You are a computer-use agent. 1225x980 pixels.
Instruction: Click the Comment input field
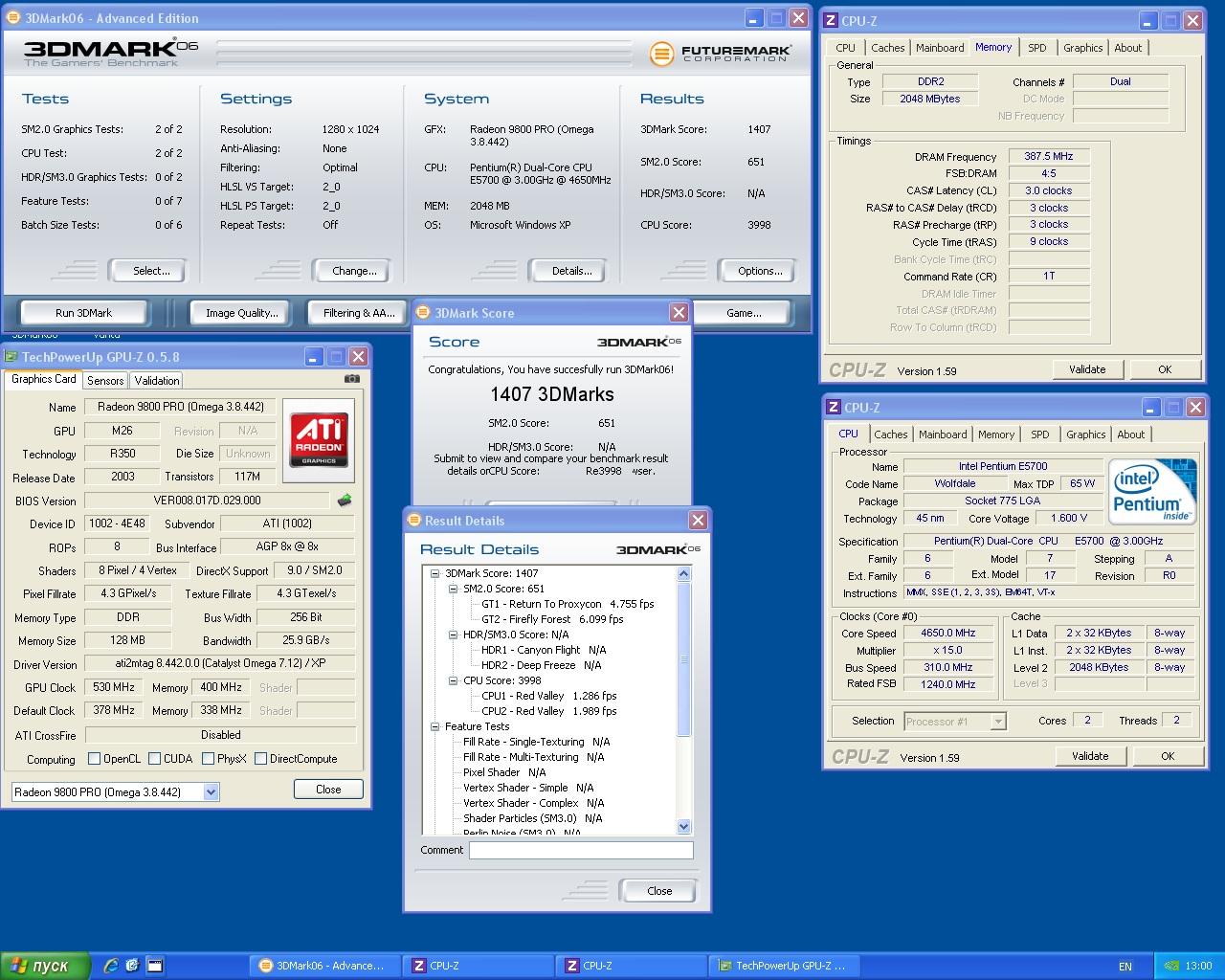[x=581, y=850]
